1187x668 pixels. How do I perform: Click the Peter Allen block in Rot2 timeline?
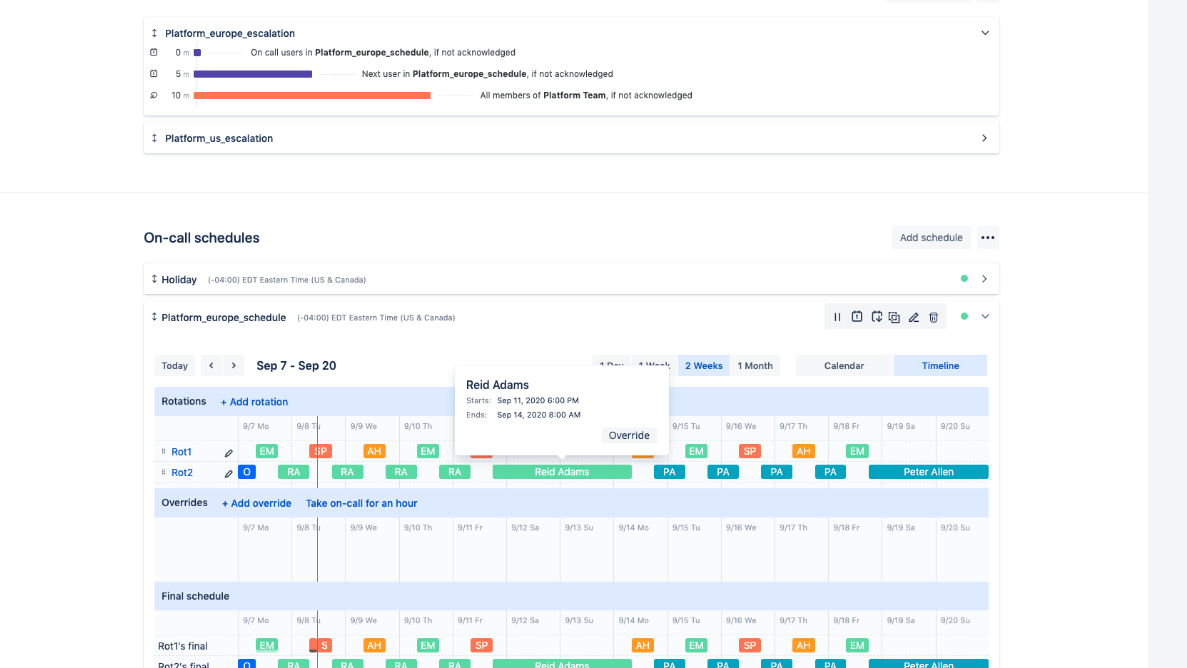click(928, 472)
